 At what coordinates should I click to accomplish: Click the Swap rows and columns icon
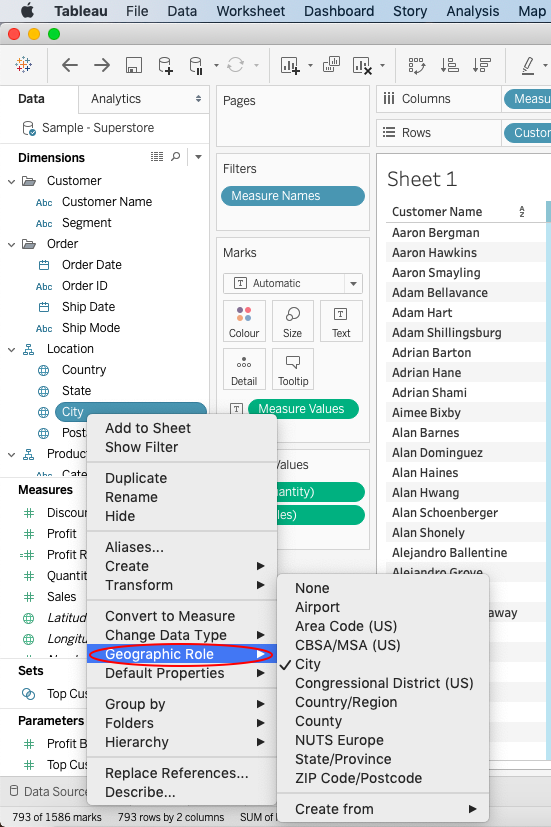(x=417, y=65)
